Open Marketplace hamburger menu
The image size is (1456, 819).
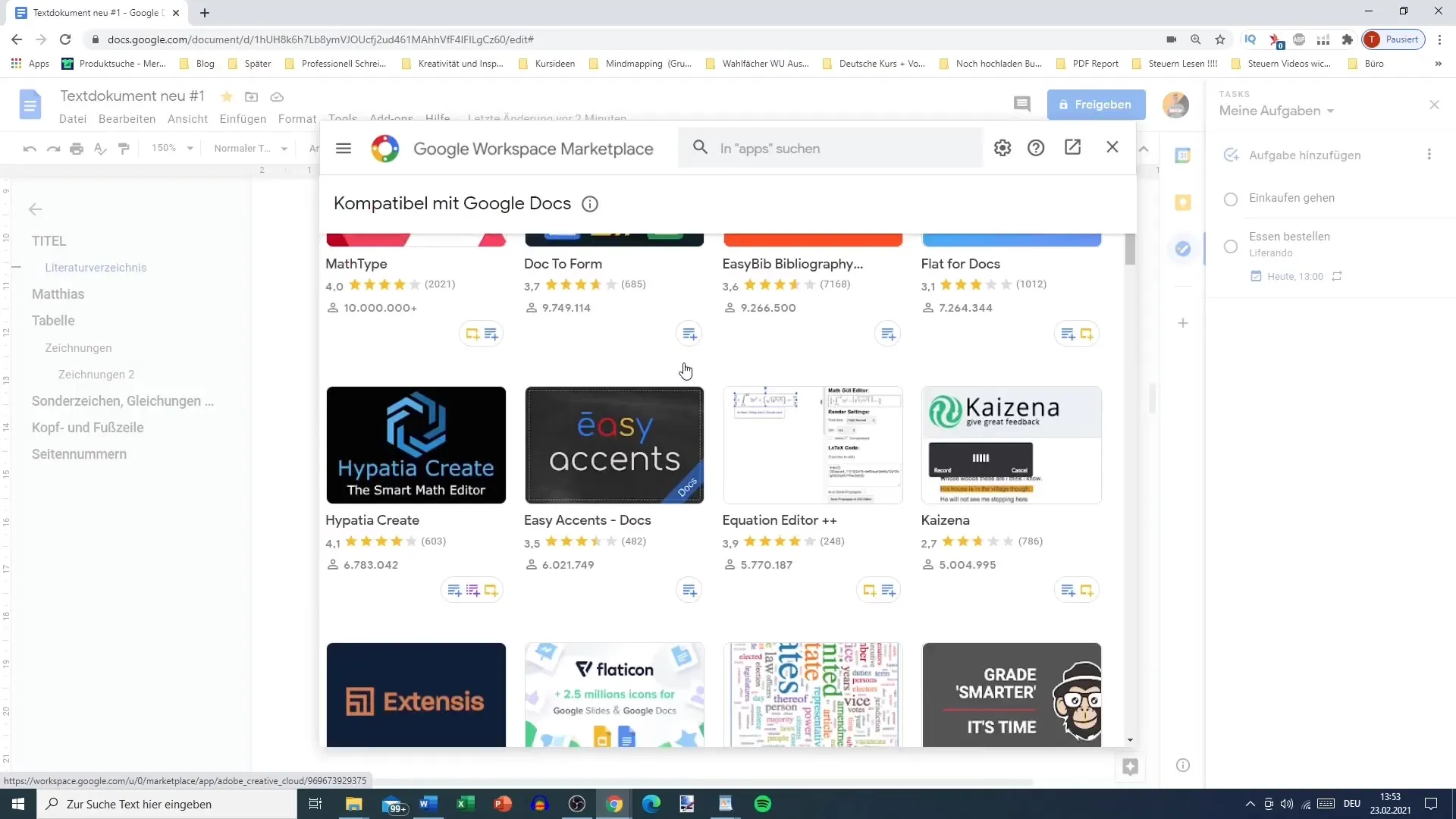(344, 148)
